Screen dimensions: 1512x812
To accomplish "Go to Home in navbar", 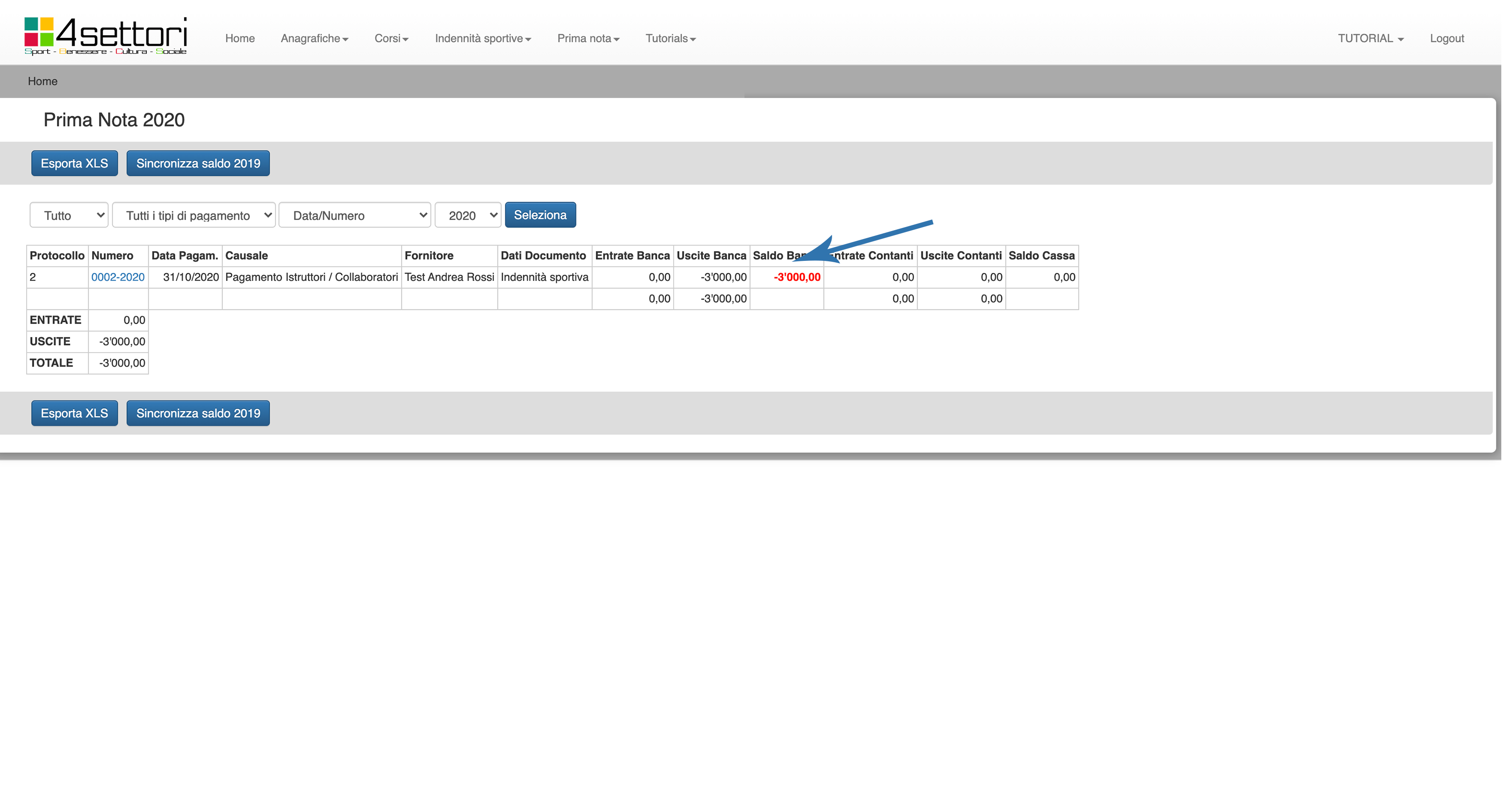I will (239, 39).
